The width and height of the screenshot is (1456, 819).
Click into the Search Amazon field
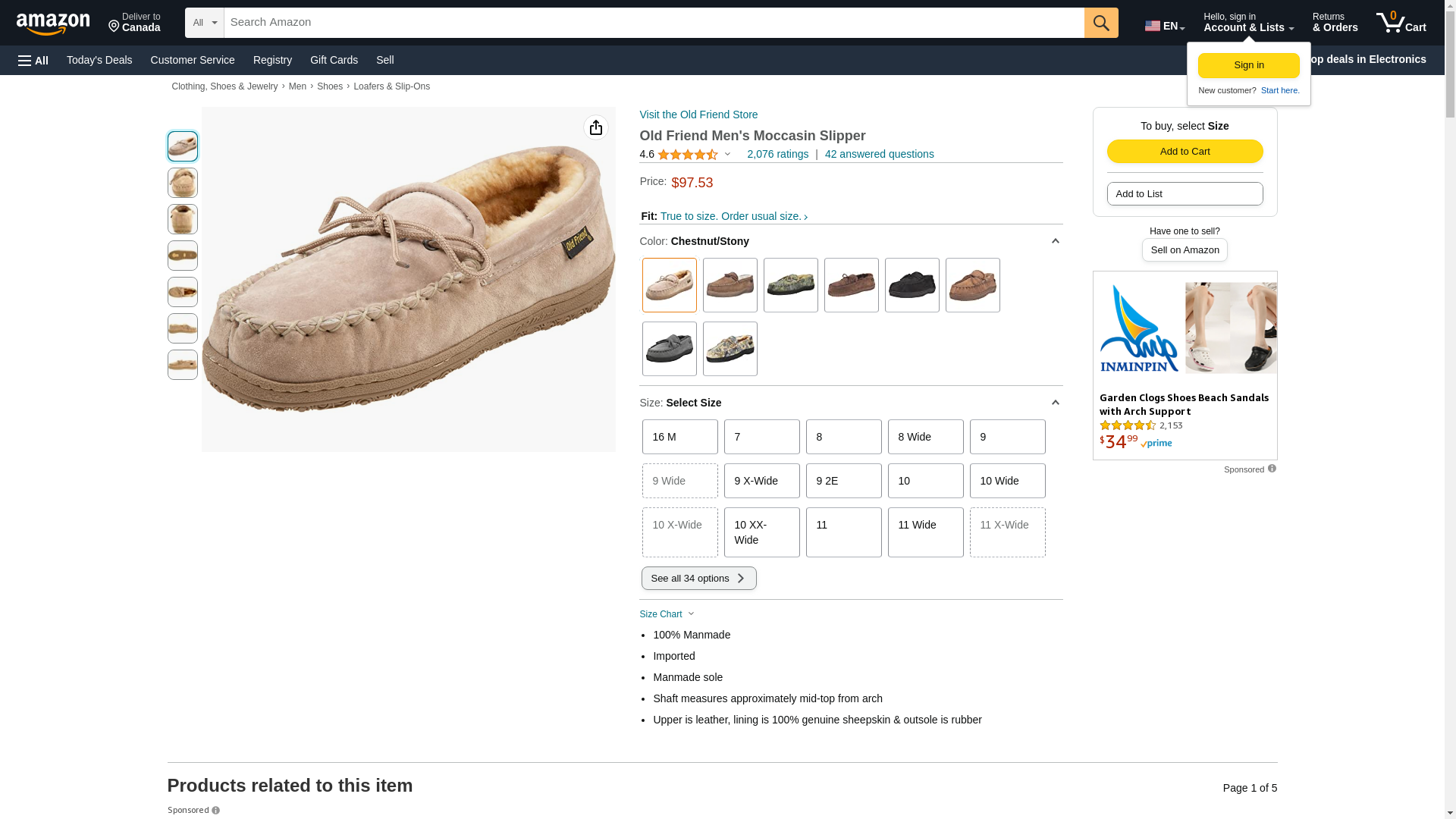[x=654, y=23]
